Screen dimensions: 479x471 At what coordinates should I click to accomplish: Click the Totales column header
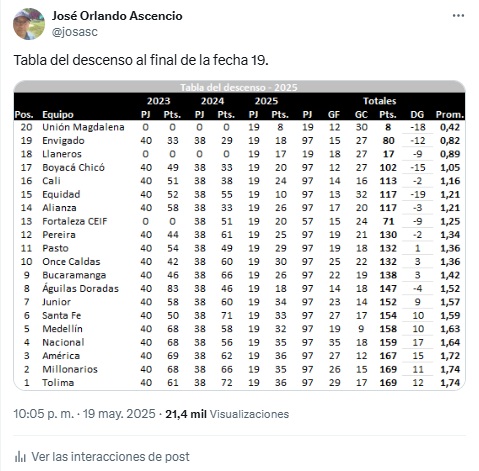click(379, 101)
